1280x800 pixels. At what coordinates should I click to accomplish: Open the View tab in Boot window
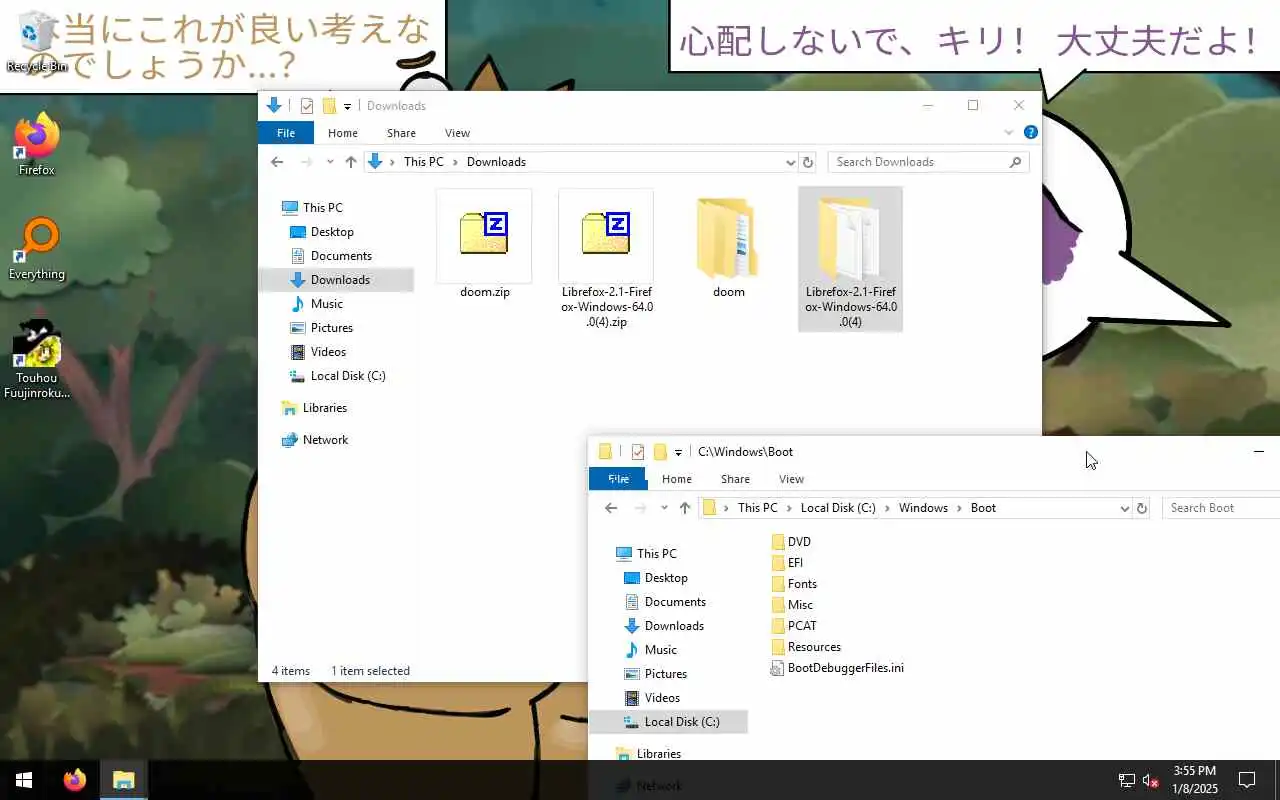click(791, 479)
